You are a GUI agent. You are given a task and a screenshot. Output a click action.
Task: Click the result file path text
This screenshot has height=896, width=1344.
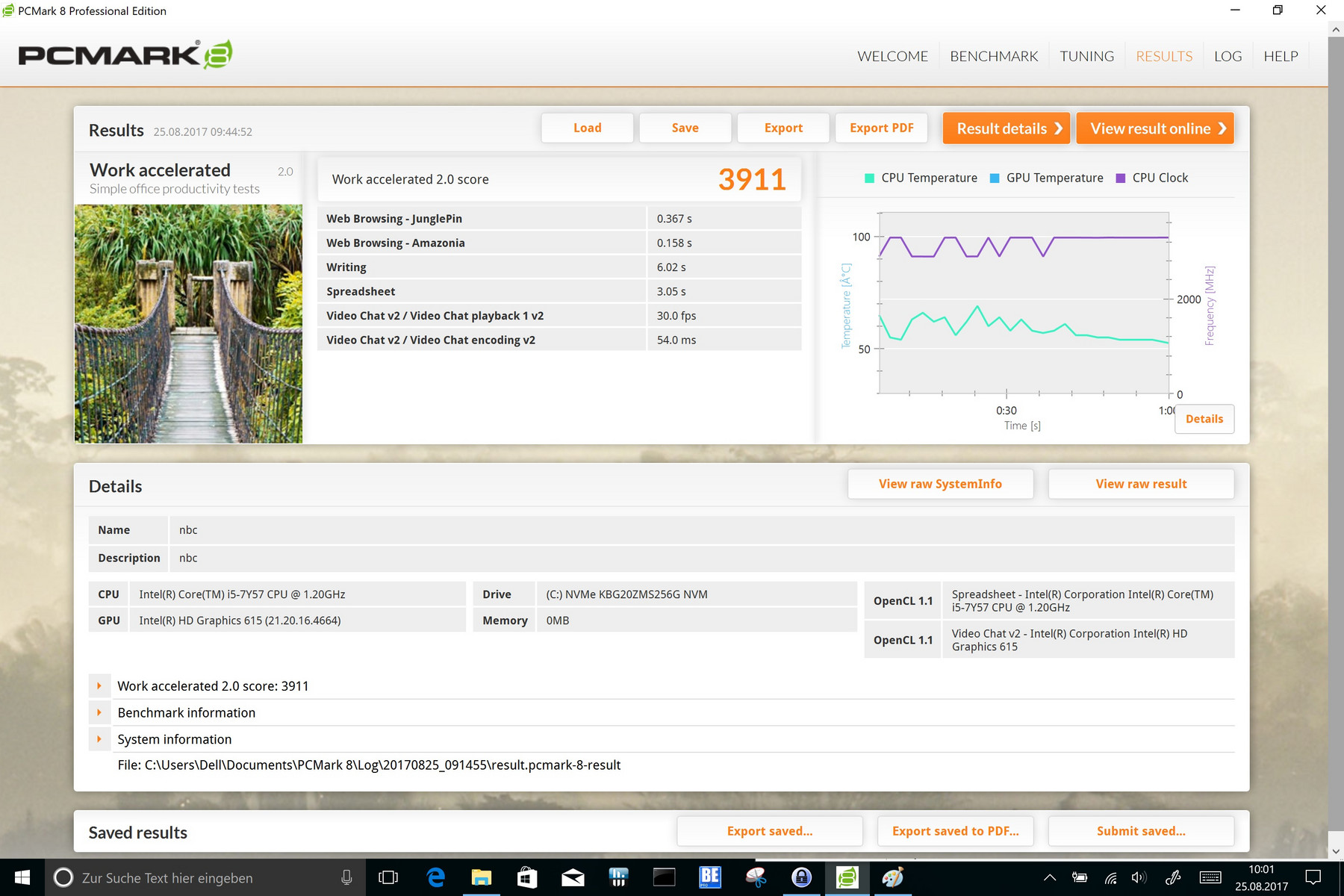point(369,765)
